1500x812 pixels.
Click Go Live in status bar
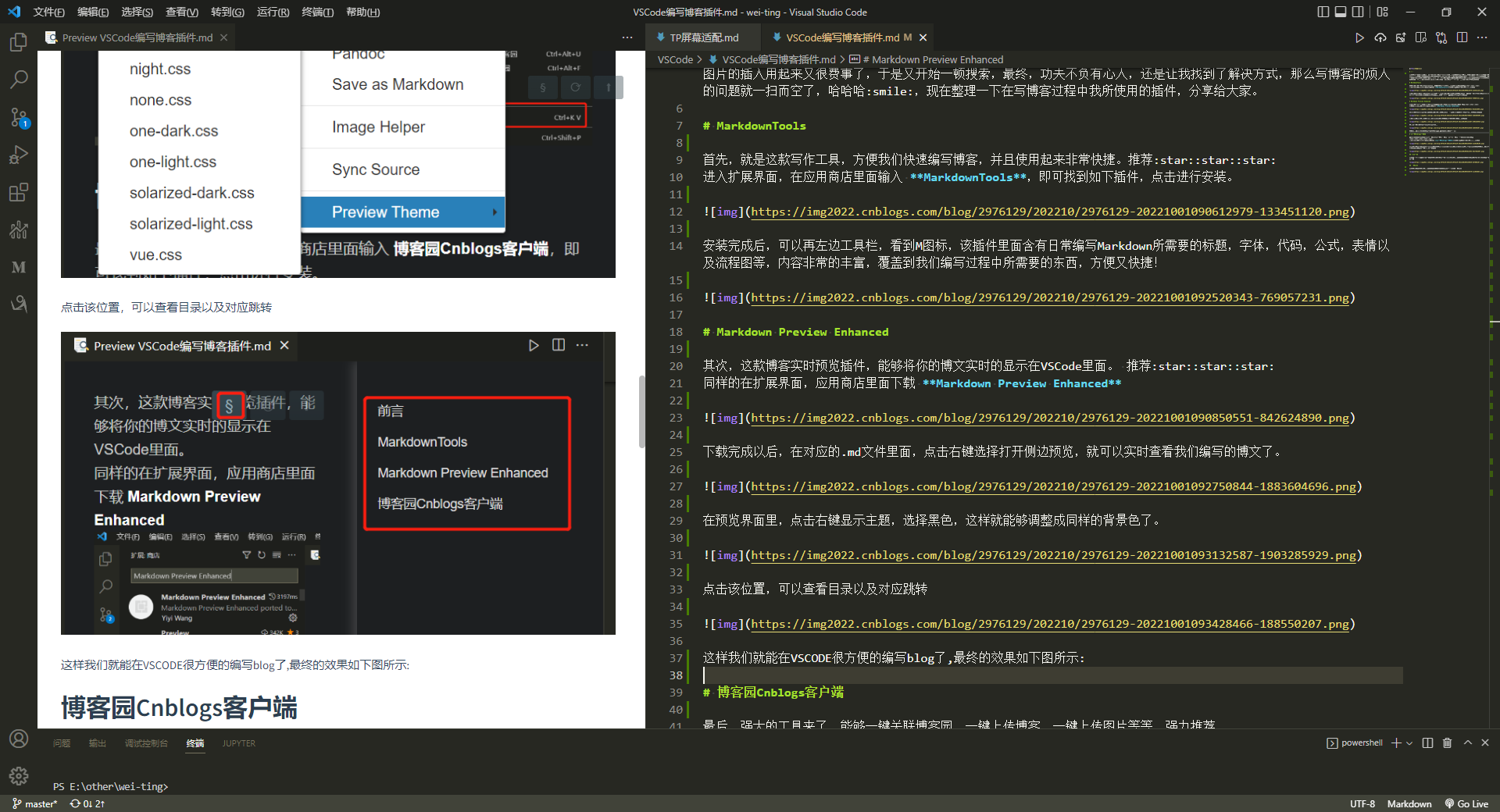click(1466, 803)
